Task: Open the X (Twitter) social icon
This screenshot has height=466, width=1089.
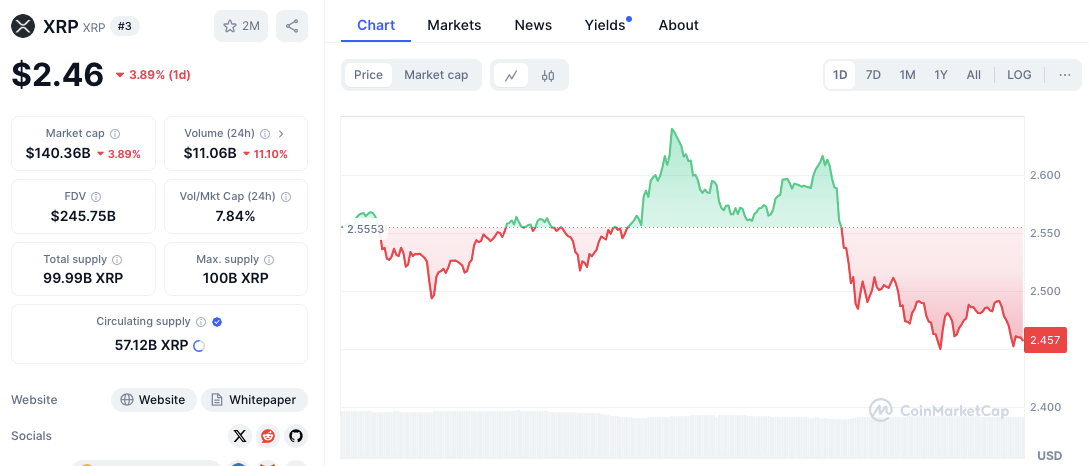Action: click(239, 436)
